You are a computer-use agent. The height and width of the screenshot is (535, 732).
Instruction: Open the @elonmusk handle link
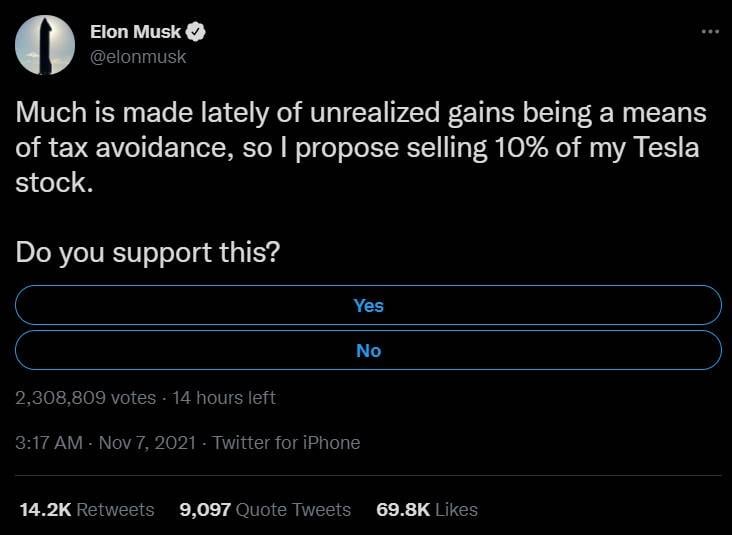[138, 57]
